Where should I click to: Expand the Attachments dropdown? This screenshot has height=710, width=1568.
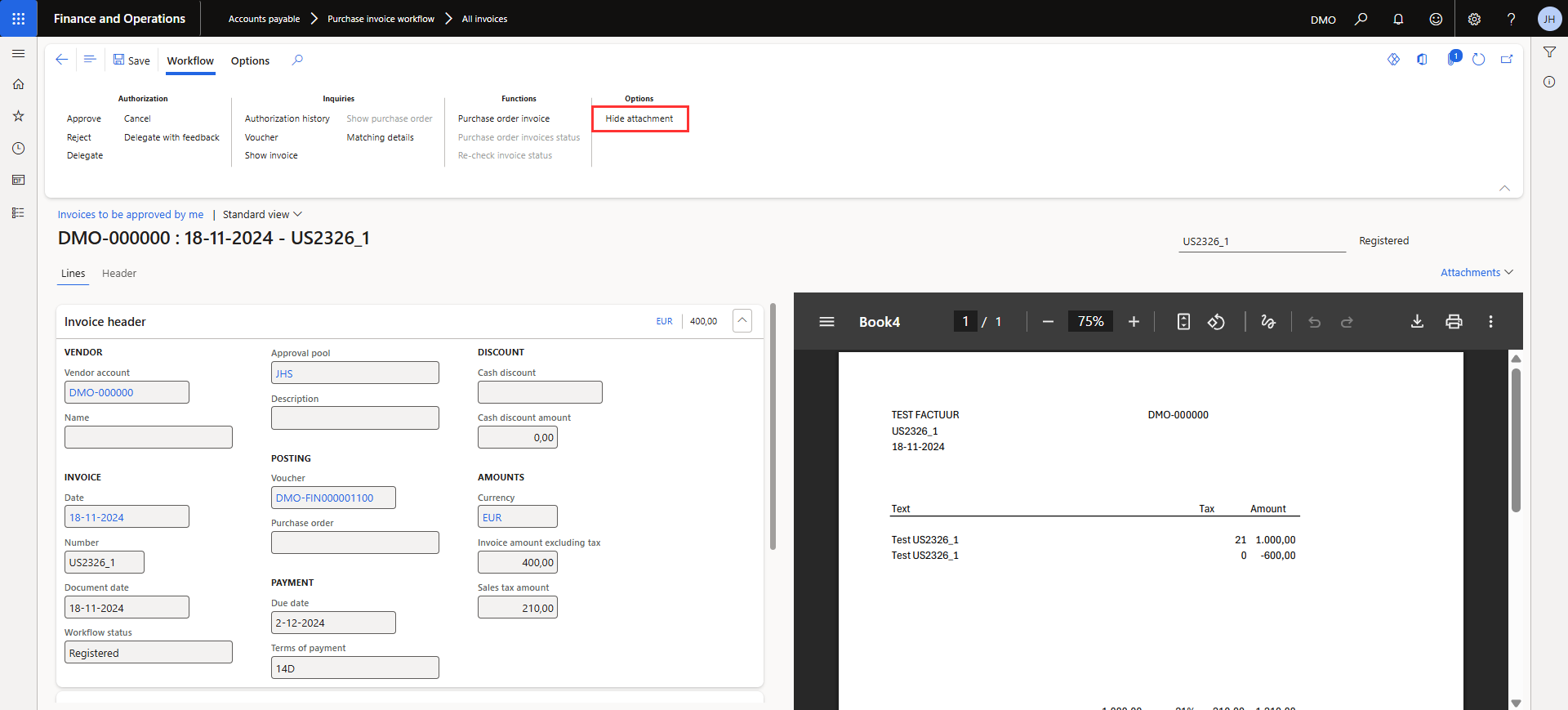click(x=1477, y=273)
